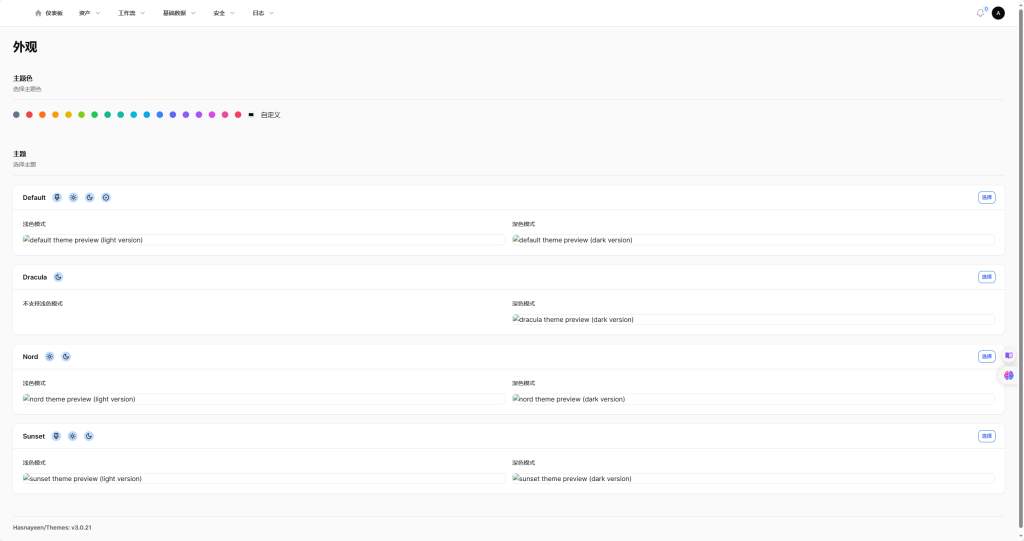
Task: Click the Nord theme moon icon
Action: point(66,357)
